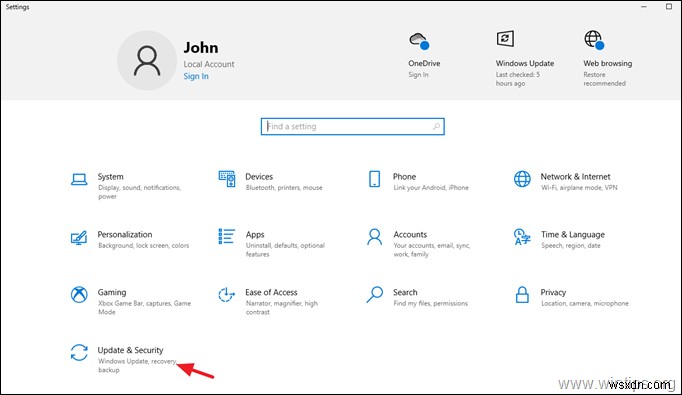Click the Phone title text
Viewport: 682px width, 395px height.
(404, 177)
